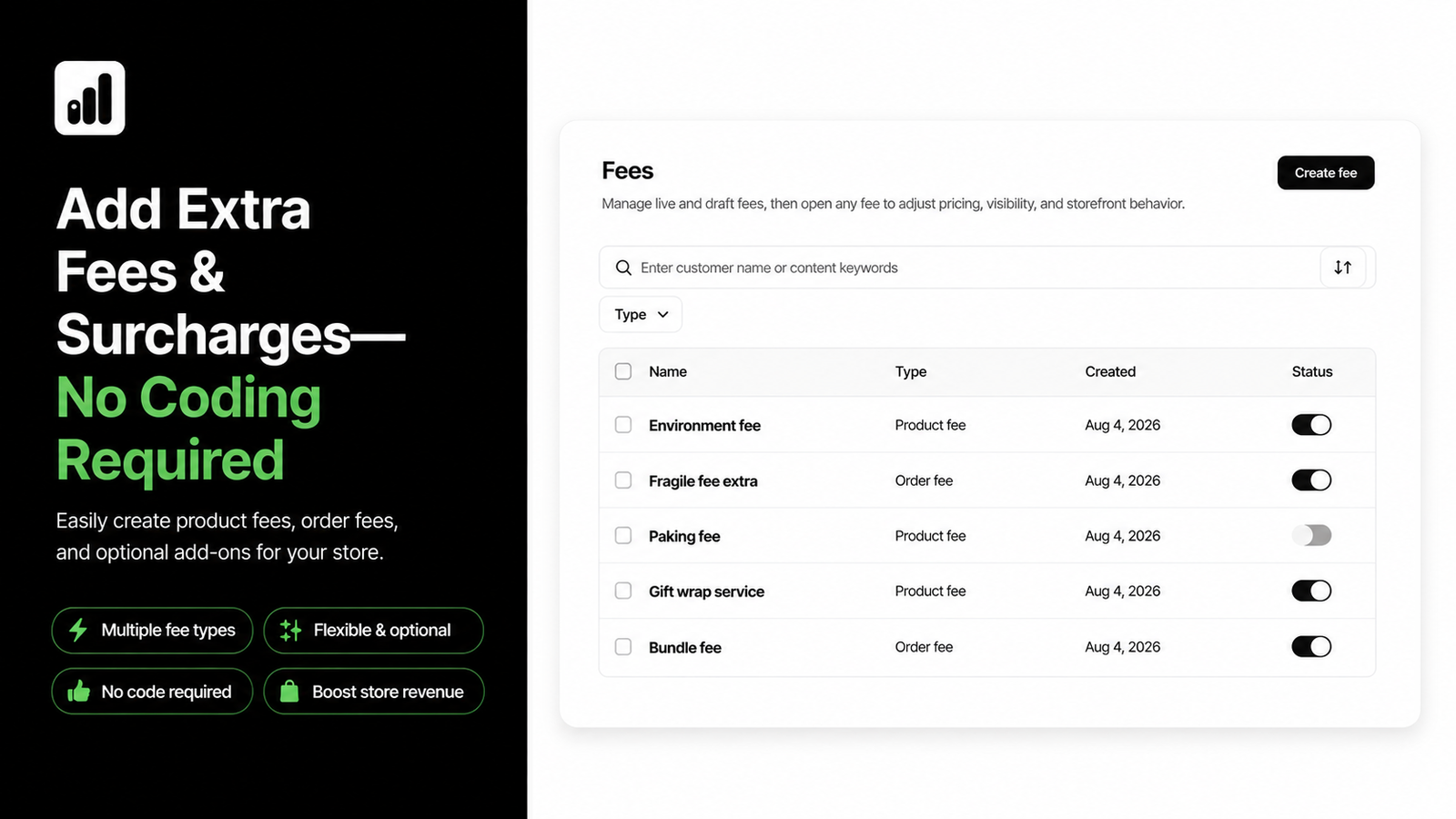Open the Bundle fee entry
Image resolution: width=1456 pixels, height=819 pixels.
pos(685,647)
